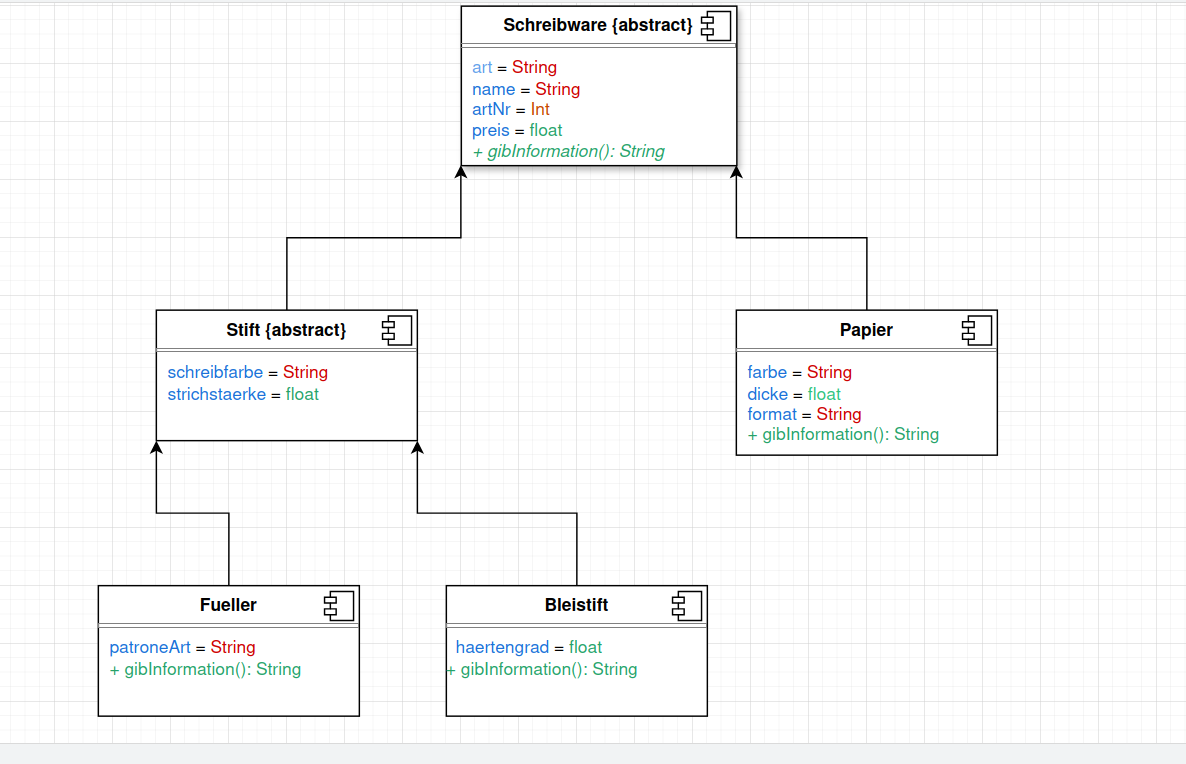Click the dicke = float attribute in Papier
The image size is (1186, 764).
pyautogui.click(x=793, y=394)
